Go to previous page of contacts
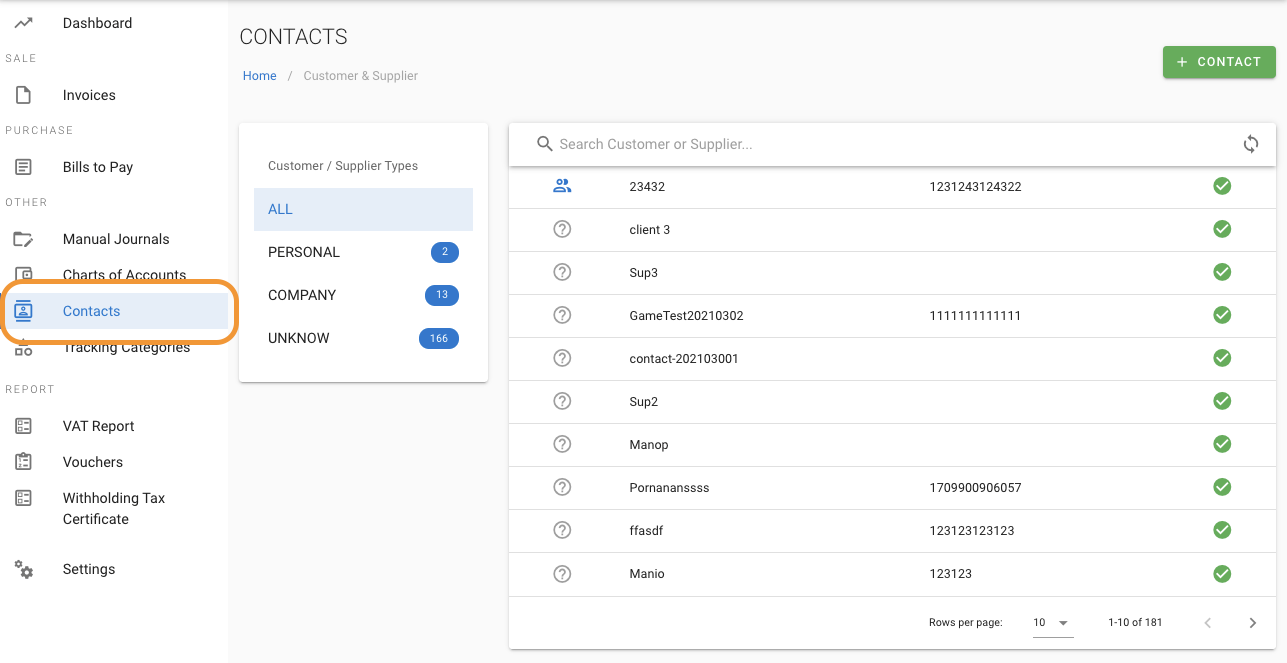Viewport: 1287px width, 663px height. coord(1208,623)
